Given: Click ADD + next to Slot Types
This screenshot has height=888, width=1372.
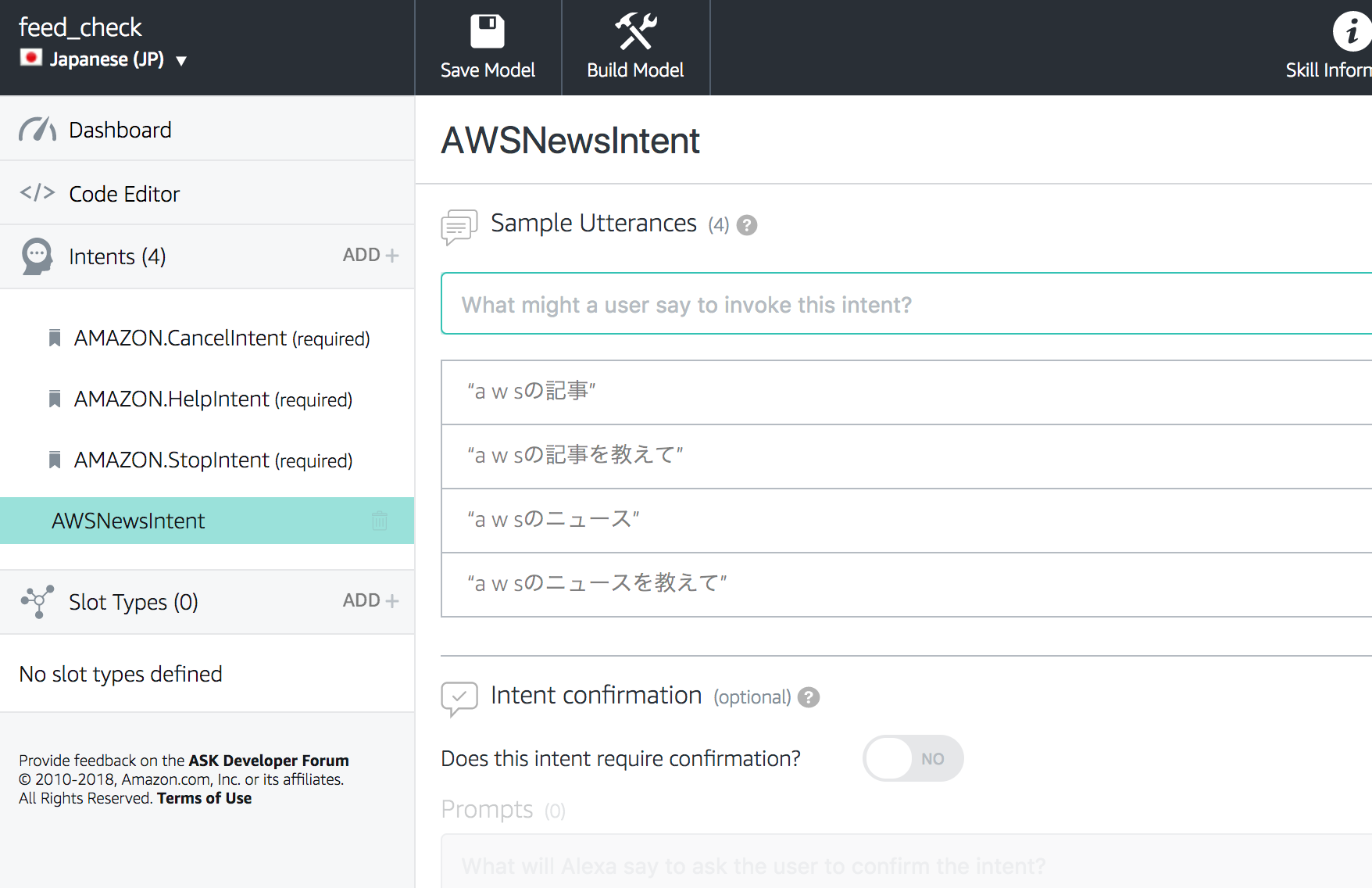Looking at the screenshot, I should (371, 600).
